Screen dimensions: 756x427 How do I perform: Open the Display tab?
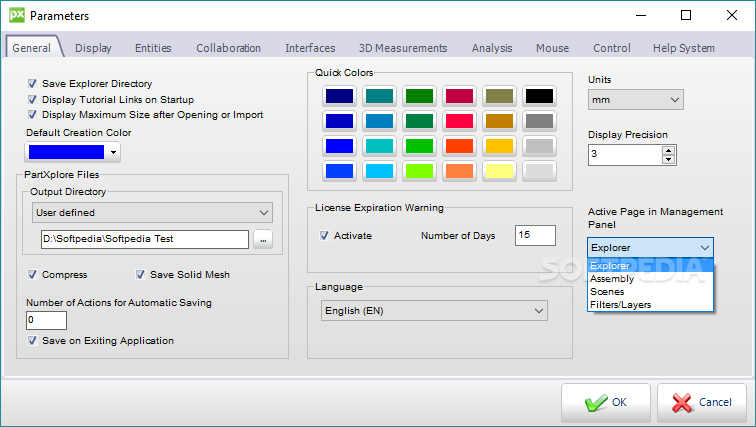coord(93,48)
